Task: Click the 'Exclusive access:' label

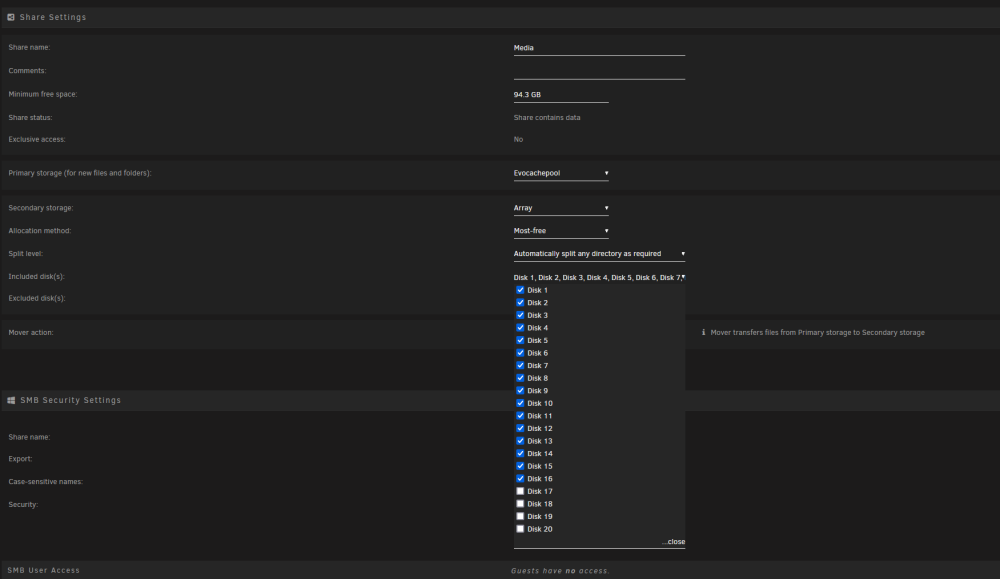Action: pyautogui.click(x=36, y=139)
